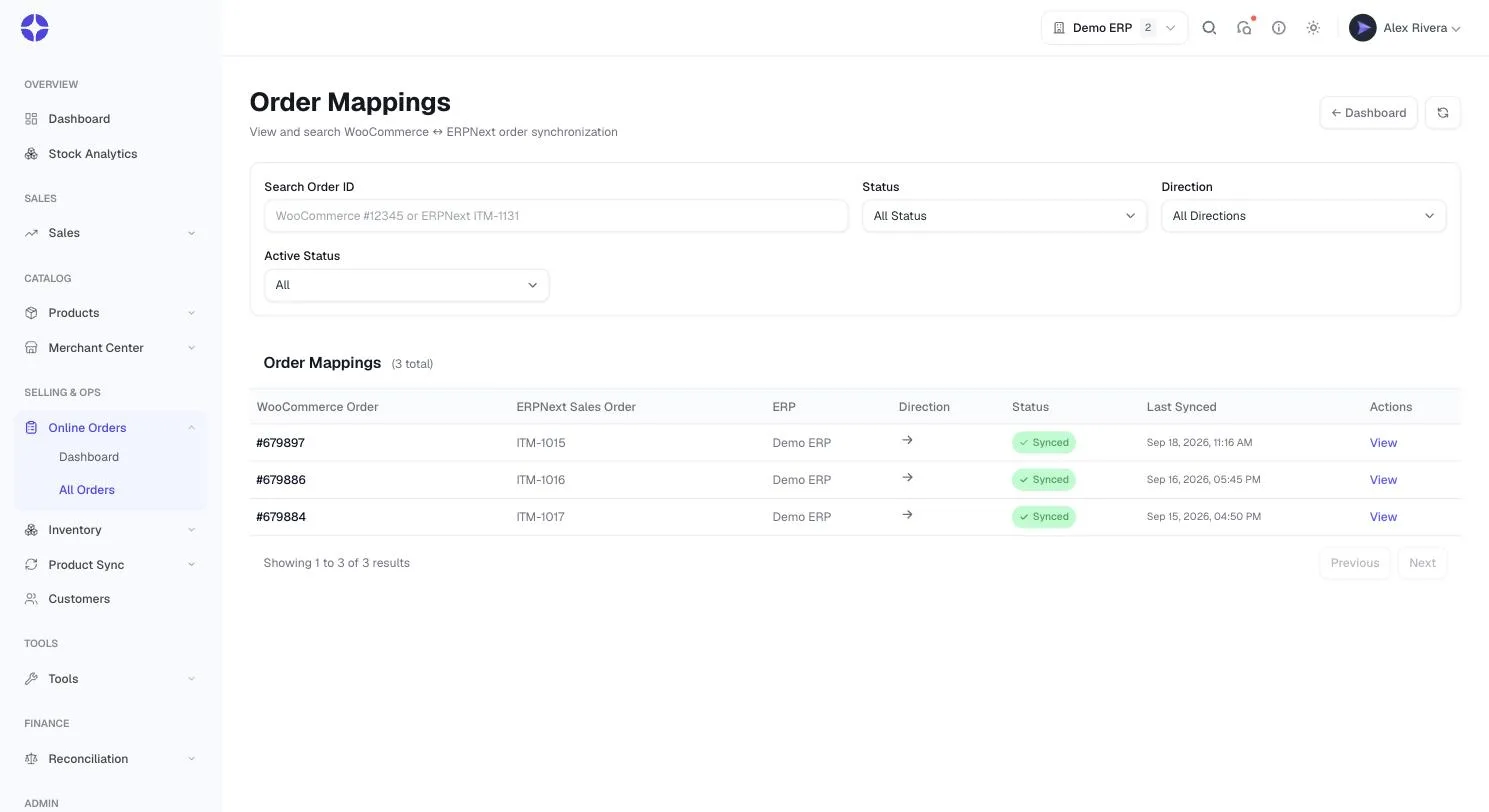1489x812 pixels.
Task: Focus the Search Order ID field
Action: point(556,216)
